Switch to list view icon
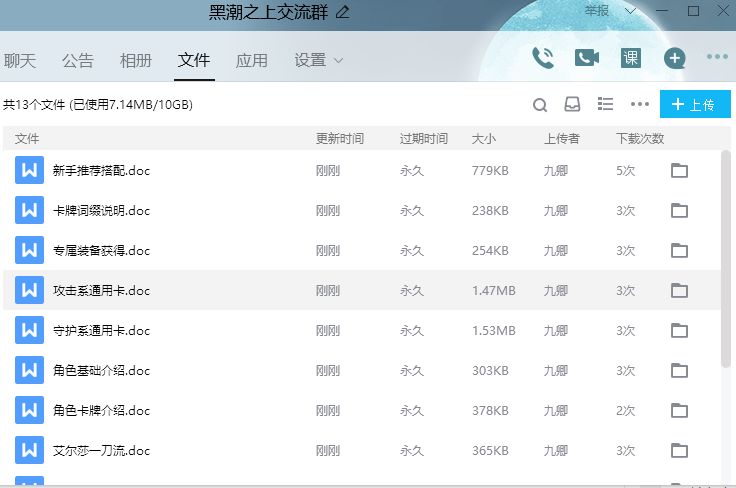 [605, 104]
